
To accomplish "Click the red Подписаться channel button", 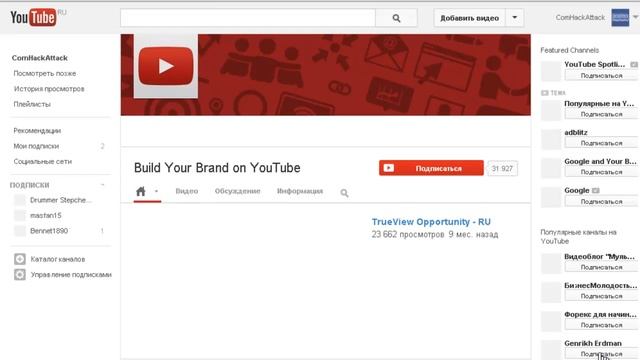I will (431, 168).
